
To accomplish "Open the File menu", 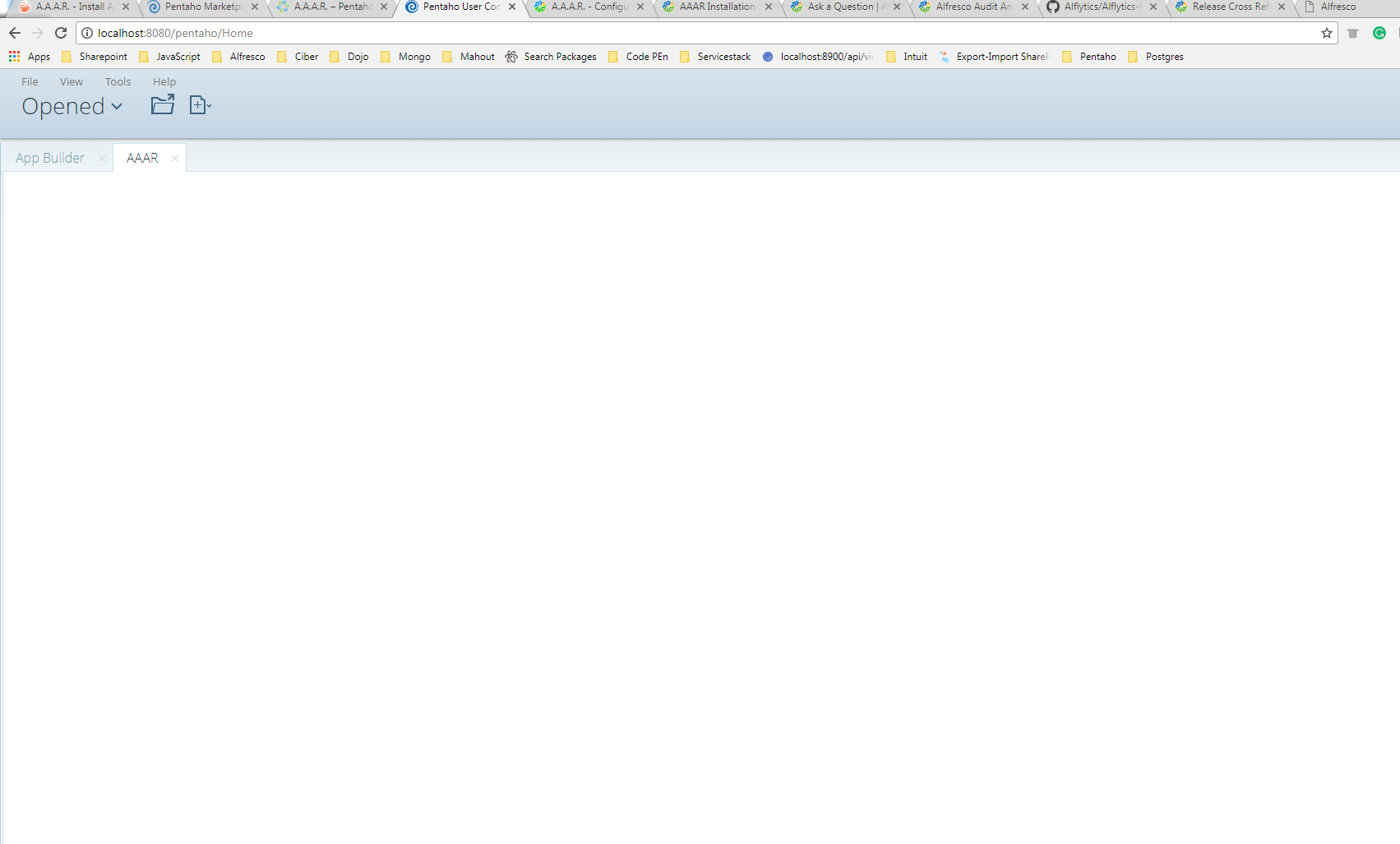I will [x=30, y=81].
